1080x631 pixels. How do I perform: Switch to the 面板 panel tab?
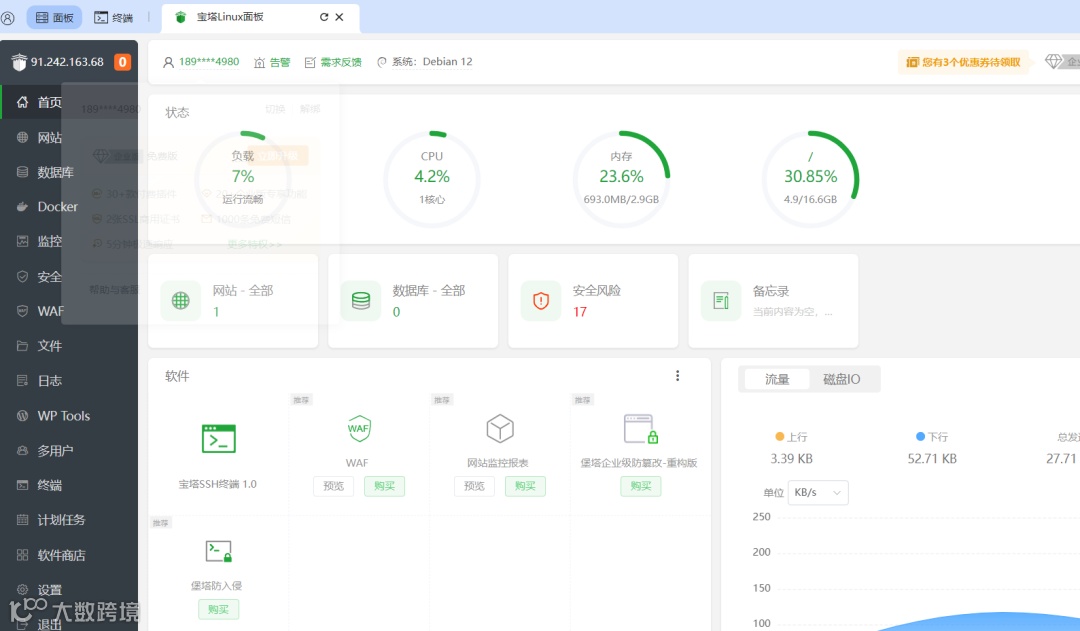pyautogui.click(x=54, y=17)
